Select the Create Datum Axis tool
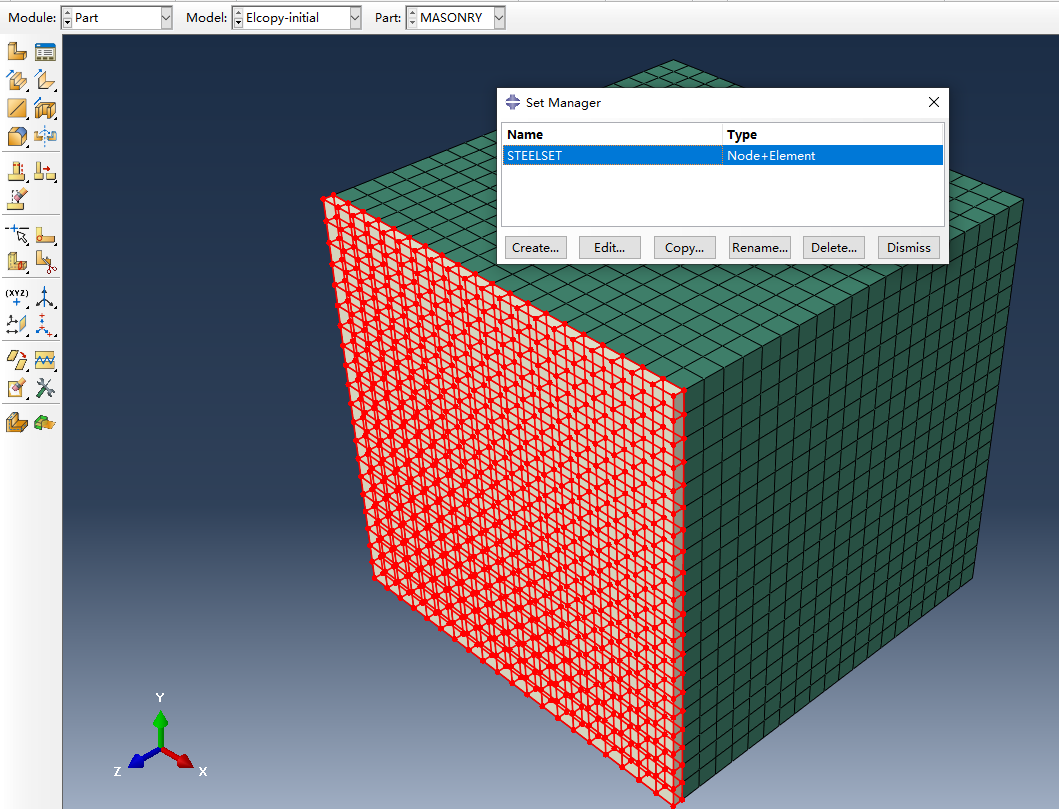1059x809 pixels. (45, 297)
